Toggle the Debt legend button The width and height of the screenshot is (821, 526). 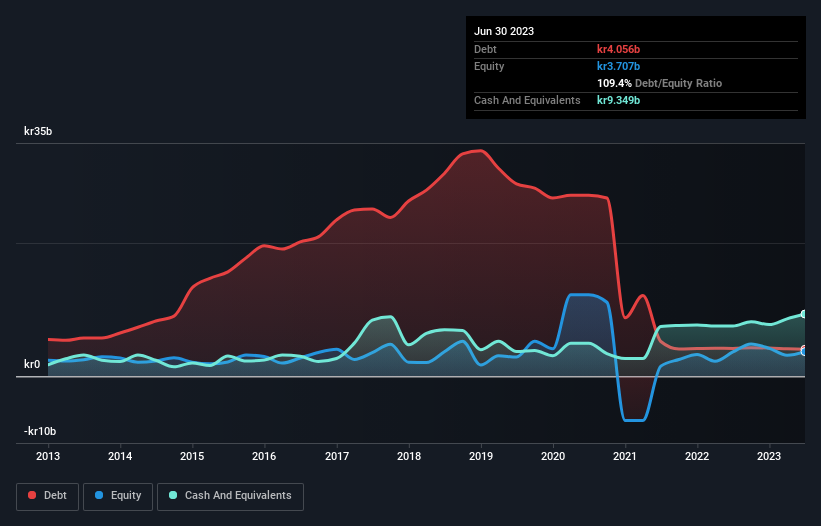48,496
